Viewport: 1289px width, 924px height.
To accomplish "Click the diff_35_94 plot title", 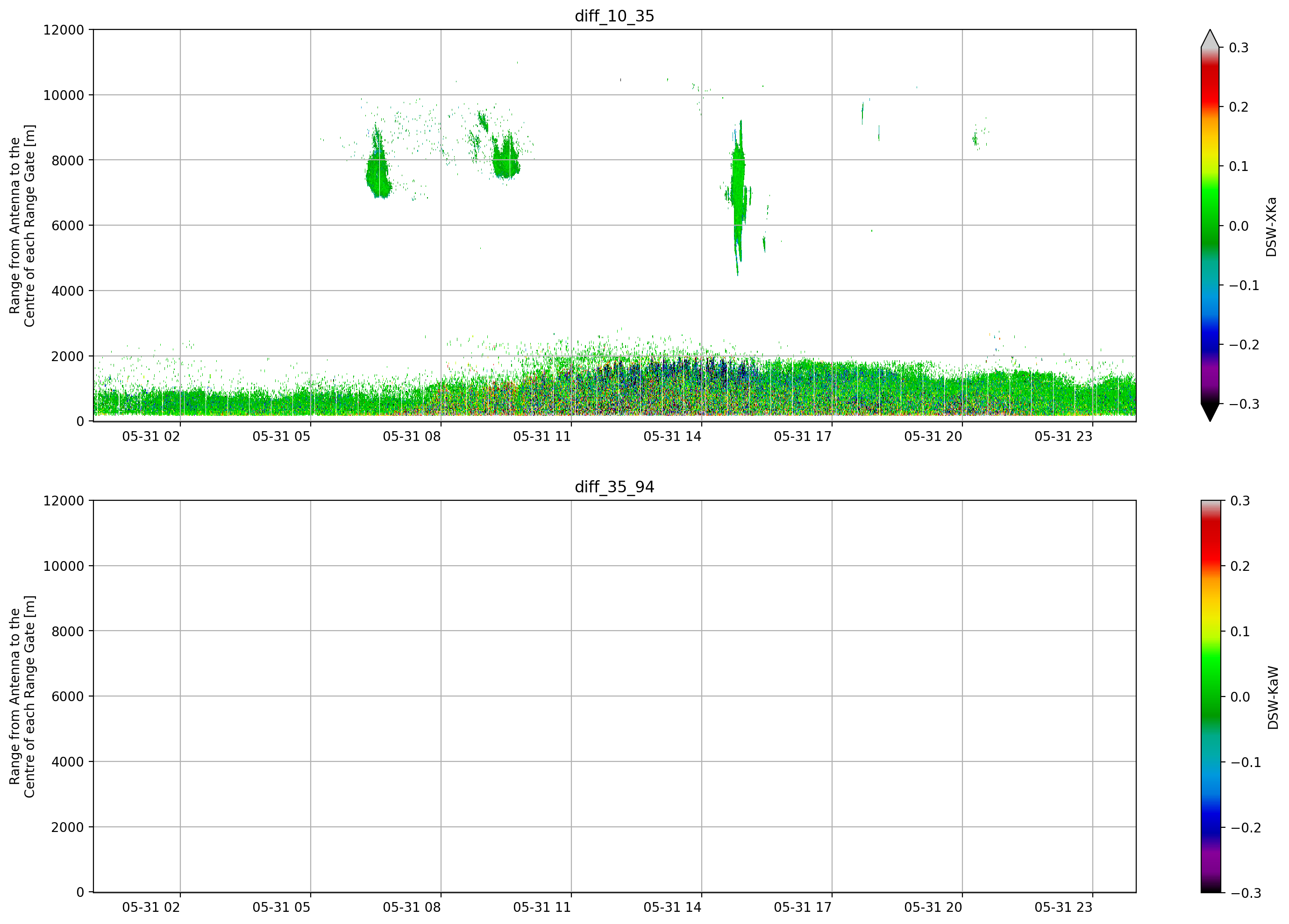I will (x=614, y=487).
